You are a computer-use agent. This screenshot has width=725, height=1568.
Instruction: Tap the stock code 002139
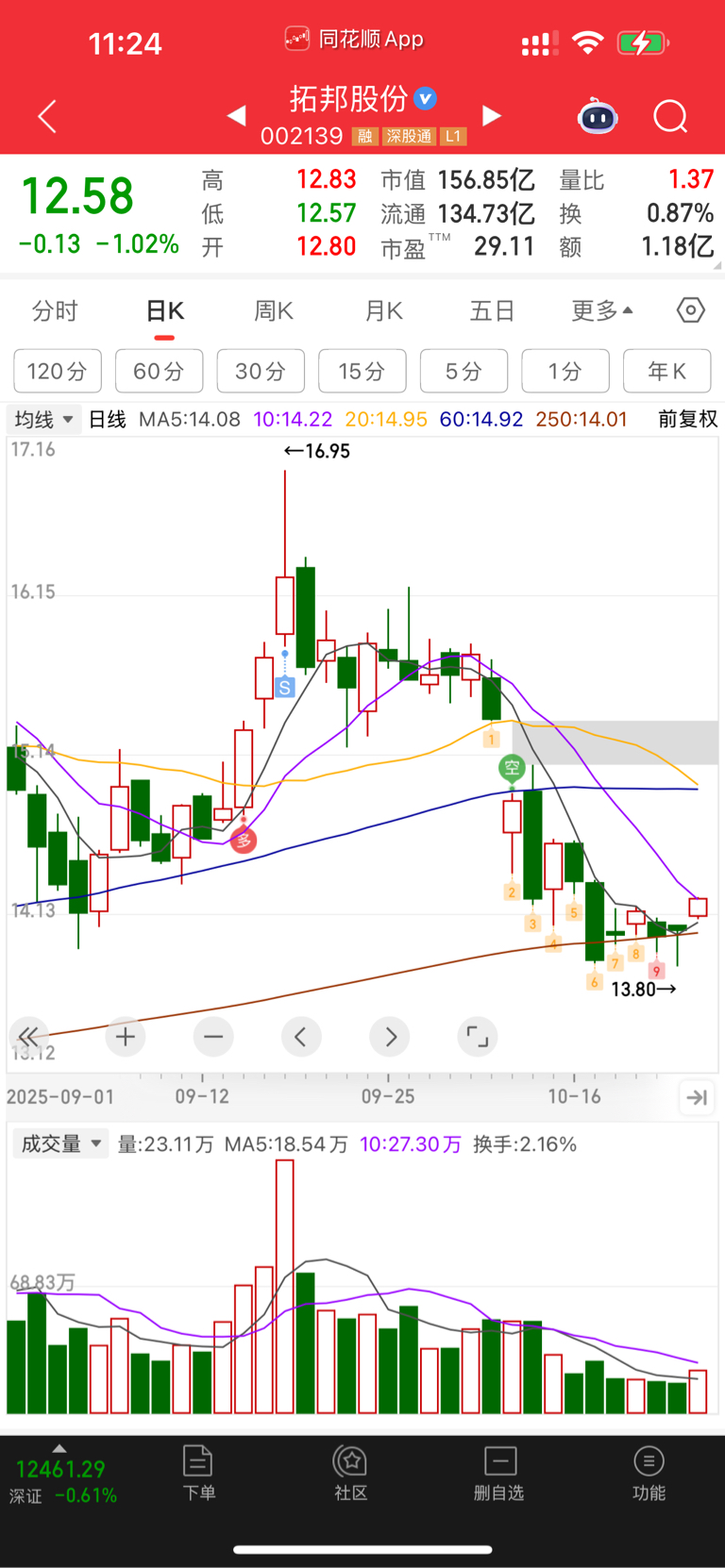[302, 137]
